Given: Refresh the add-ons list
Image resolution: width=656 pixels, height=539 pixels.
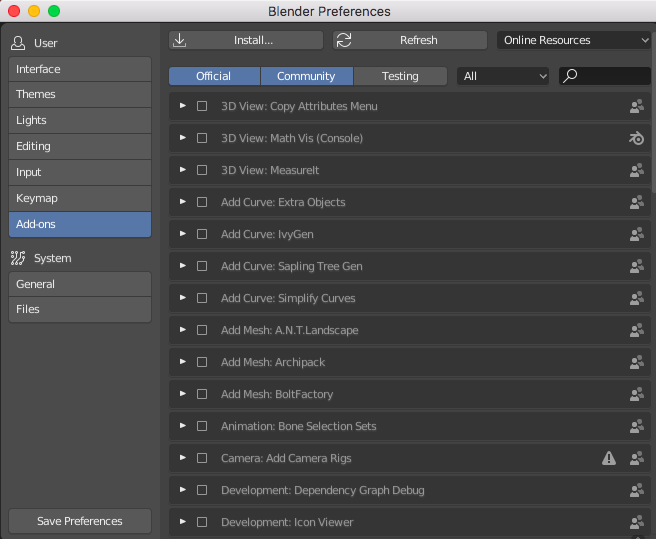Looking at the screenshot, I should click(x=410, y=40).
